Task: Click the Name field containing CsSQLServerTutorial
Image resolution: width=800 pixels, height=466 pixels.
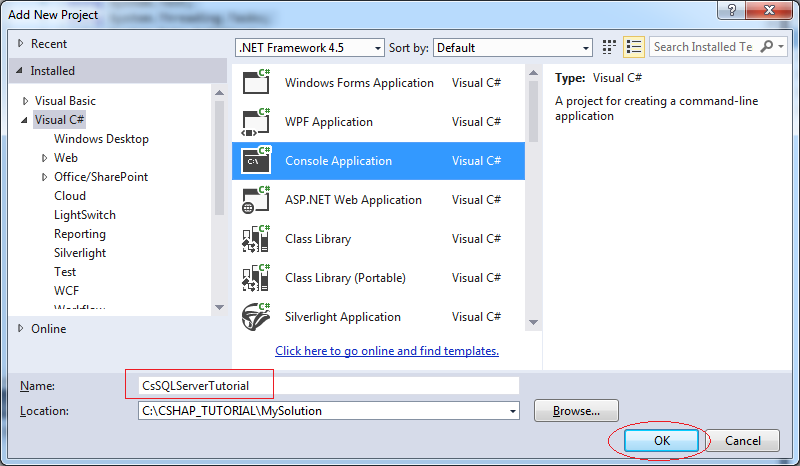Action: (328, 385)
